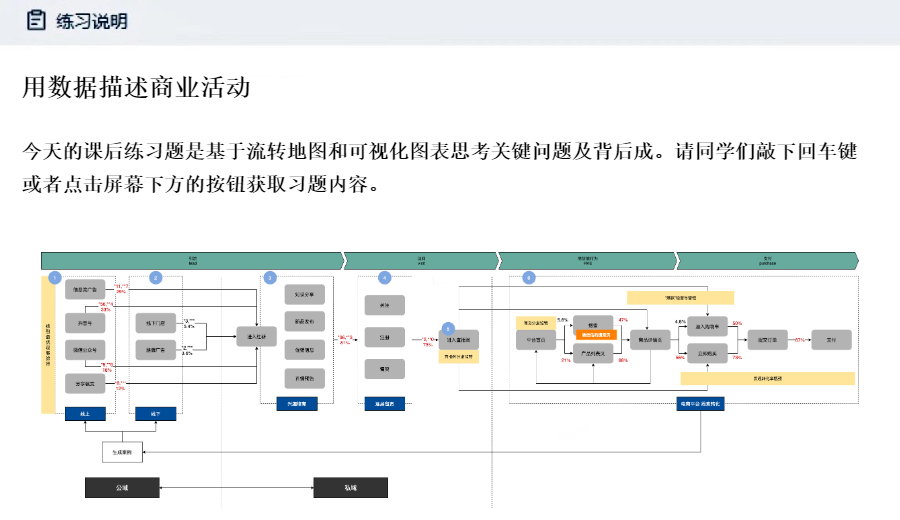Screen dimensions: 900x520
Task: Click the 线下门店 node
Action: tap(155, 322)
